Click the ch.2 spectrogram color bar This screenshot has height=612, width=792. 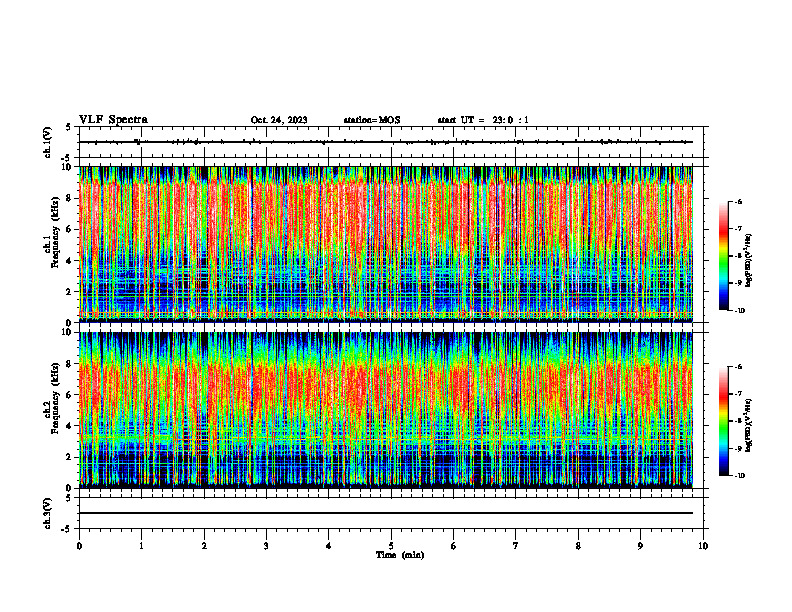pos(723,421)
